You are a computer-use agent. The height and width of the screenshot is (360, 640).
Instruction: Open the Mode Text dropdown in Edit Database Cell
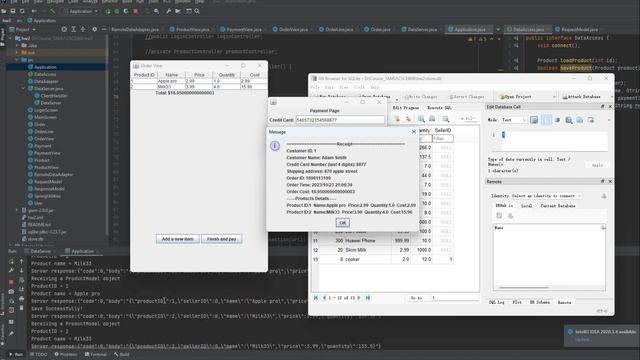coord(513,120)
